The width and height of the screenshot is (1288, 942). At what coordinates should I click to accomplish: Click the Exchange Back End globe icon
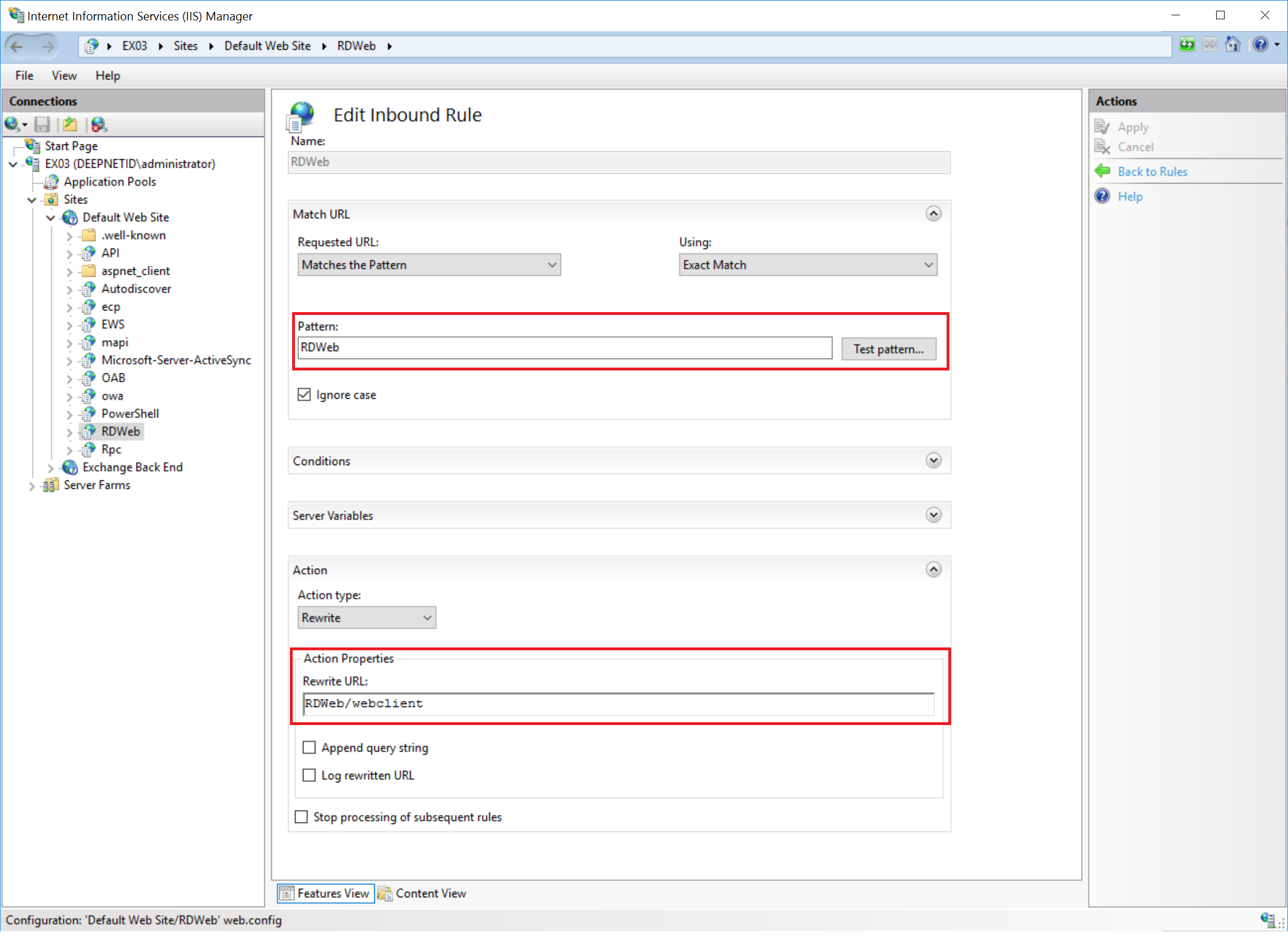point(70,467)
